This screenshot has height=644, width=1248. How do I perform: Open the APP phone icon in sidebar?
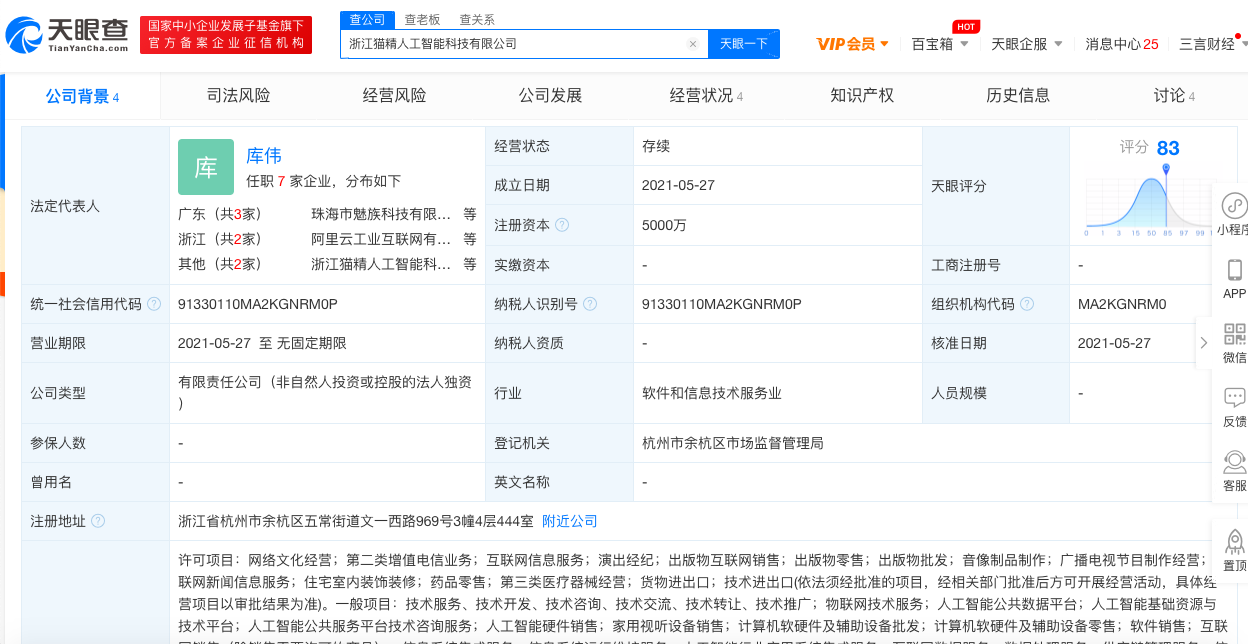[1234, 270]
